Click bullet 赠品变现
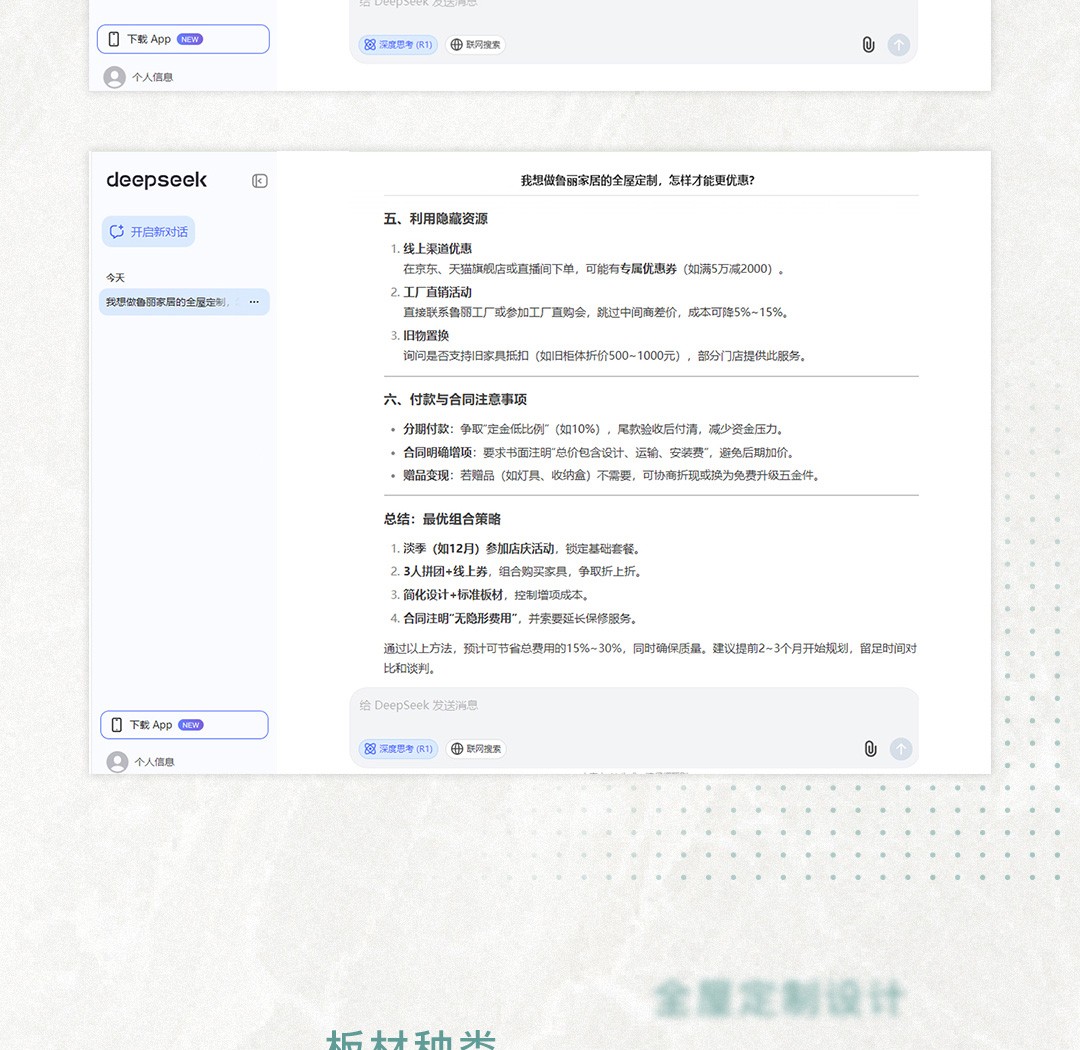This screenshot has height=1050, width=1080. point(426,475)
